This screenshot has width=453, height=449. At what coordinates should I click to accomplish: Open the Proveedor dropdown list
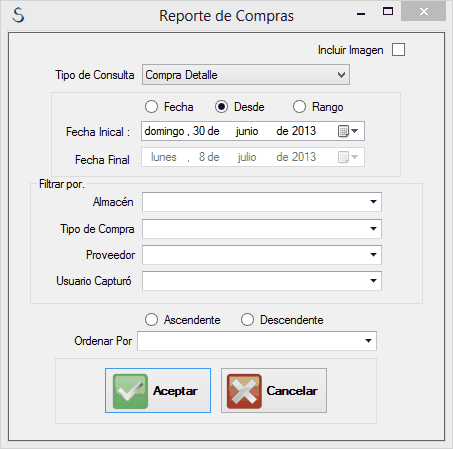coord(262,255)
